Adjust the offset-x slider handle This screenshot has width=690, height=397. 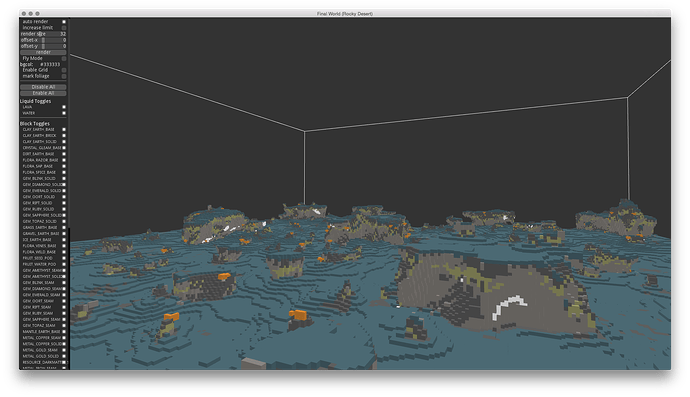[43, 40]
